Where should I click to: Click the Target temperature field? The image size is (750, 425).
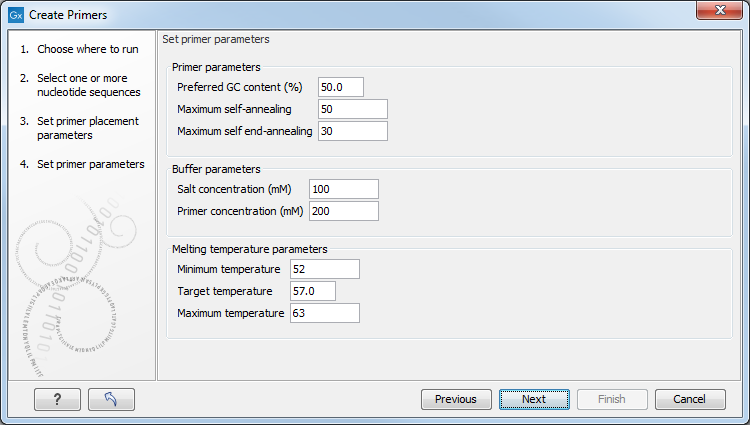313,291
